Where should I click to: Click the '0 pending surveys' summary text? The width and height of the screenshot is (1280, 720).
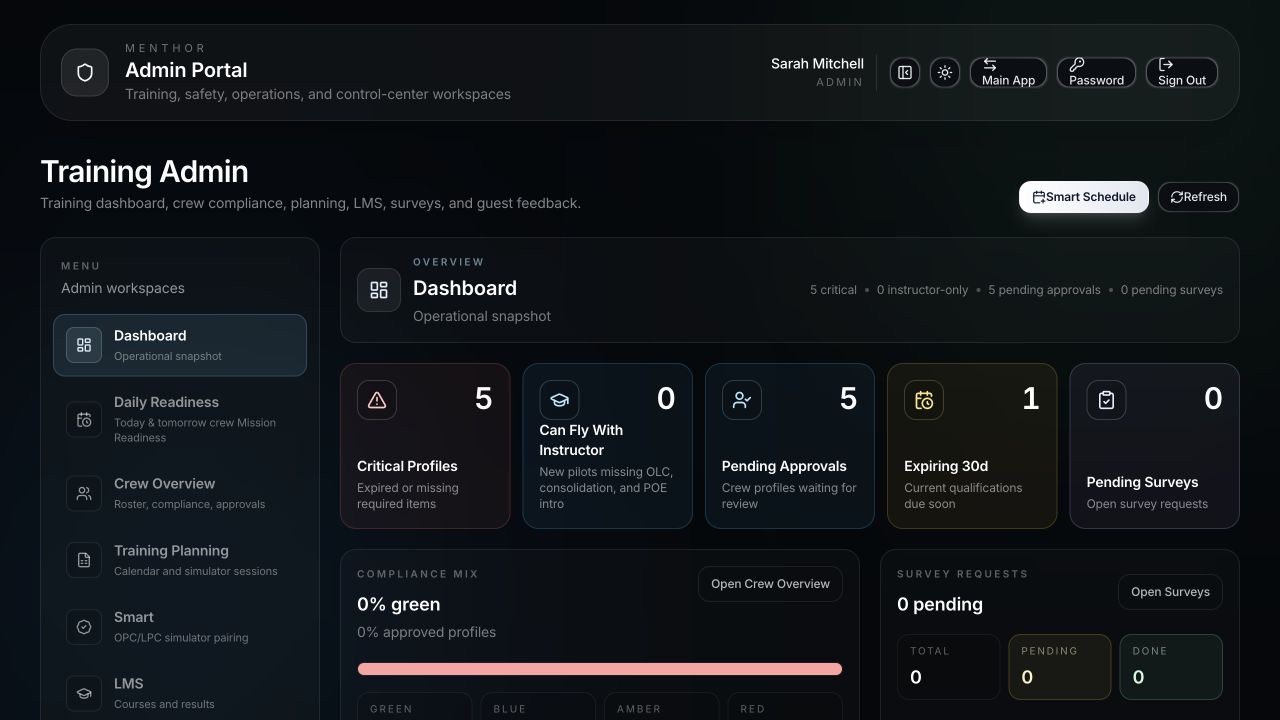1171,290
